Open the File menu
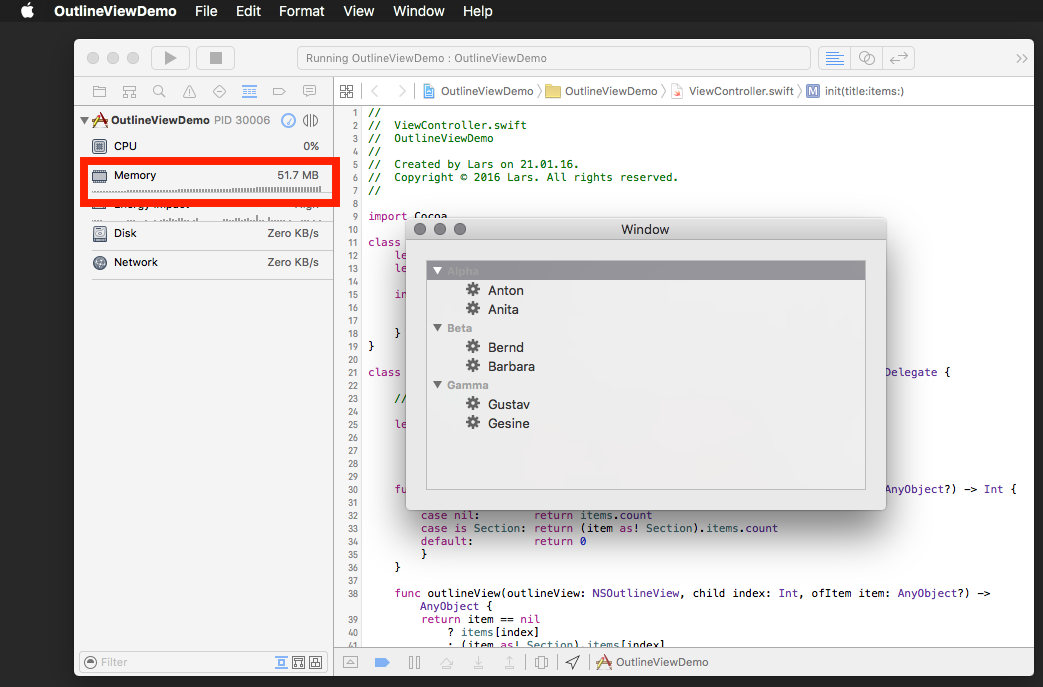1043x687 pixels. pos(206,11)
